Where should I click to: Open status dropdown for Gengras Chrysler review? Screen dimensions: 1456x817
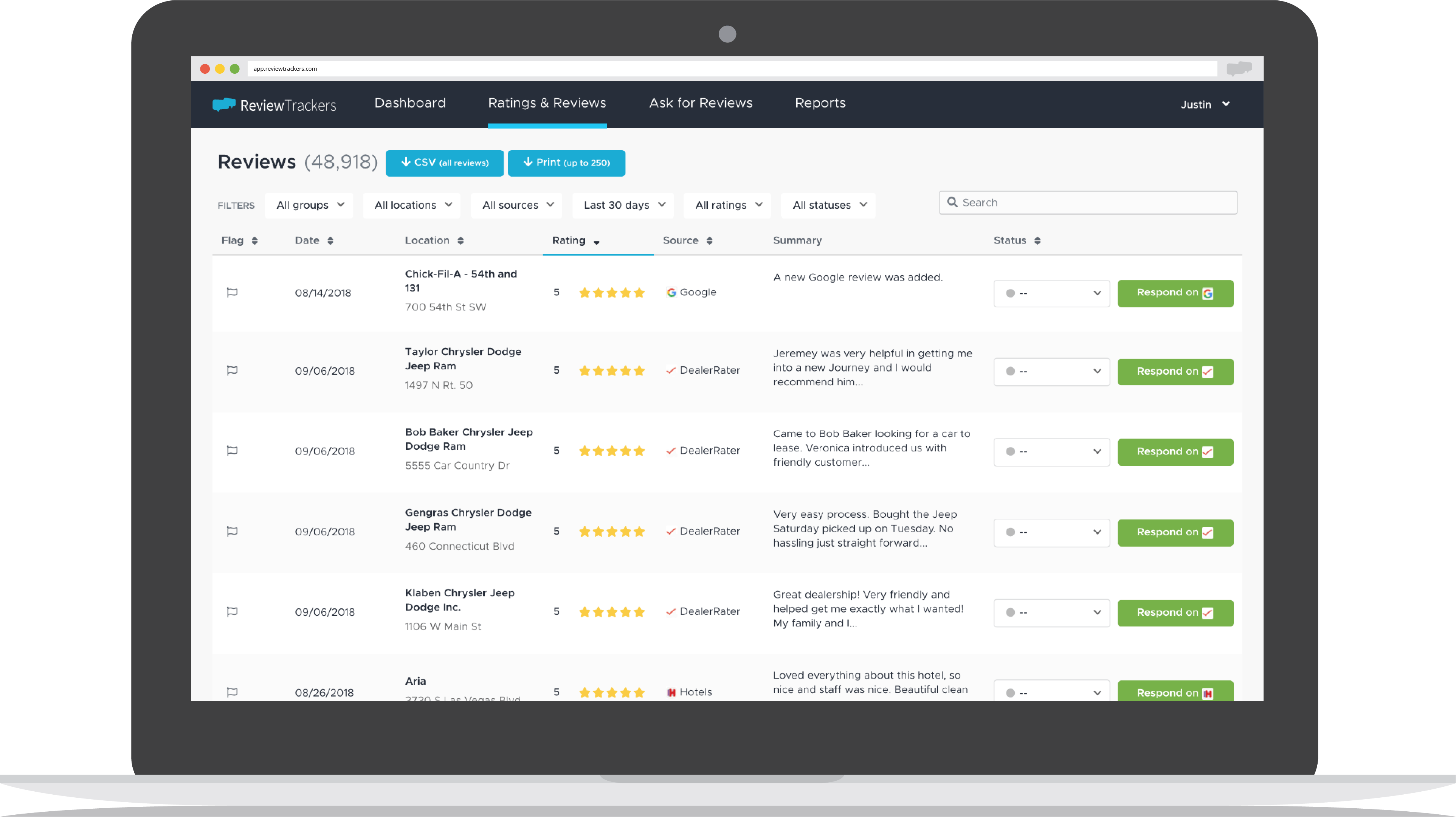point(1051,533)
